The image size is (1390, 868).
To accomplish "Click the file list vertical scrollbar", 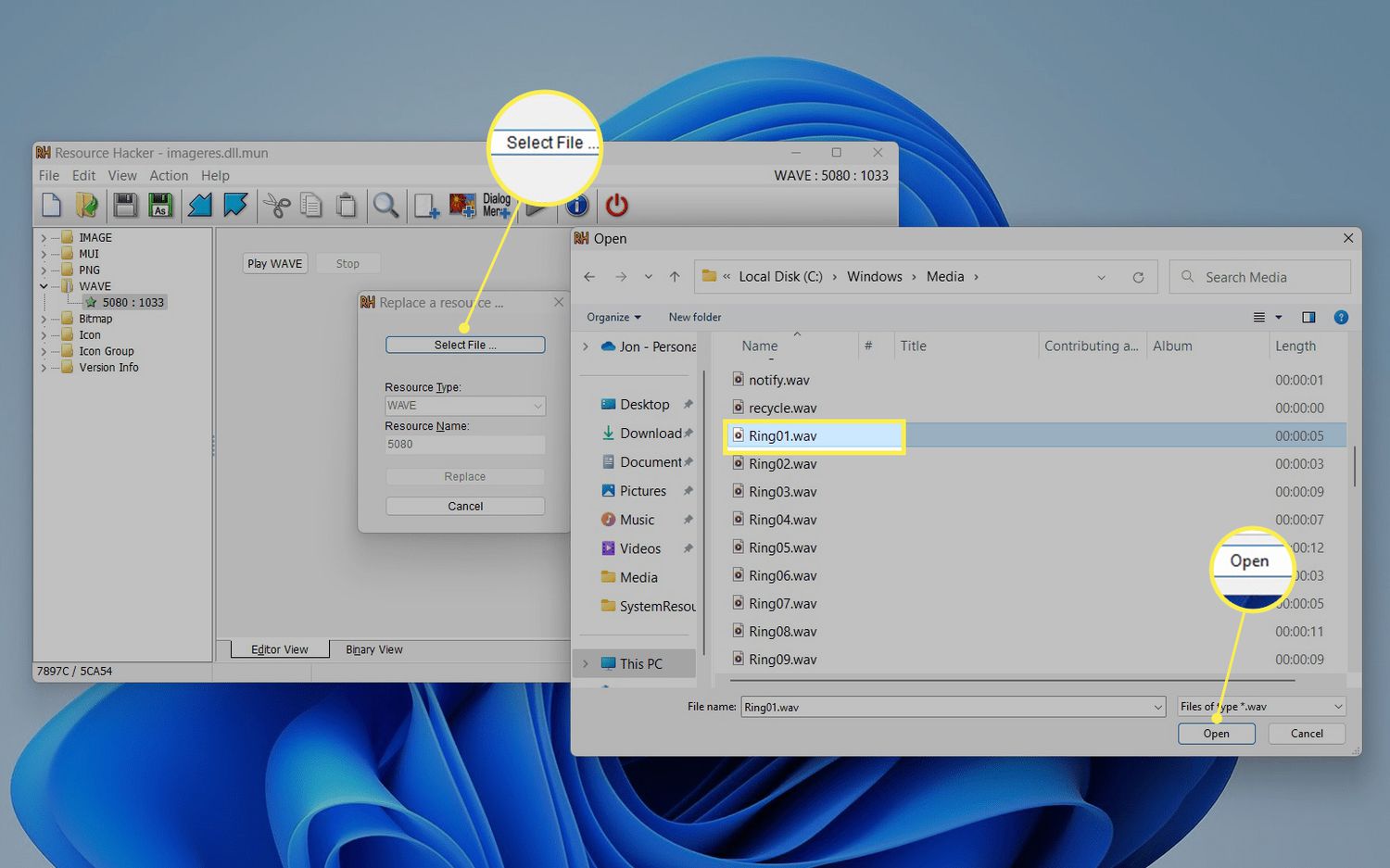I will (1354, 466).
